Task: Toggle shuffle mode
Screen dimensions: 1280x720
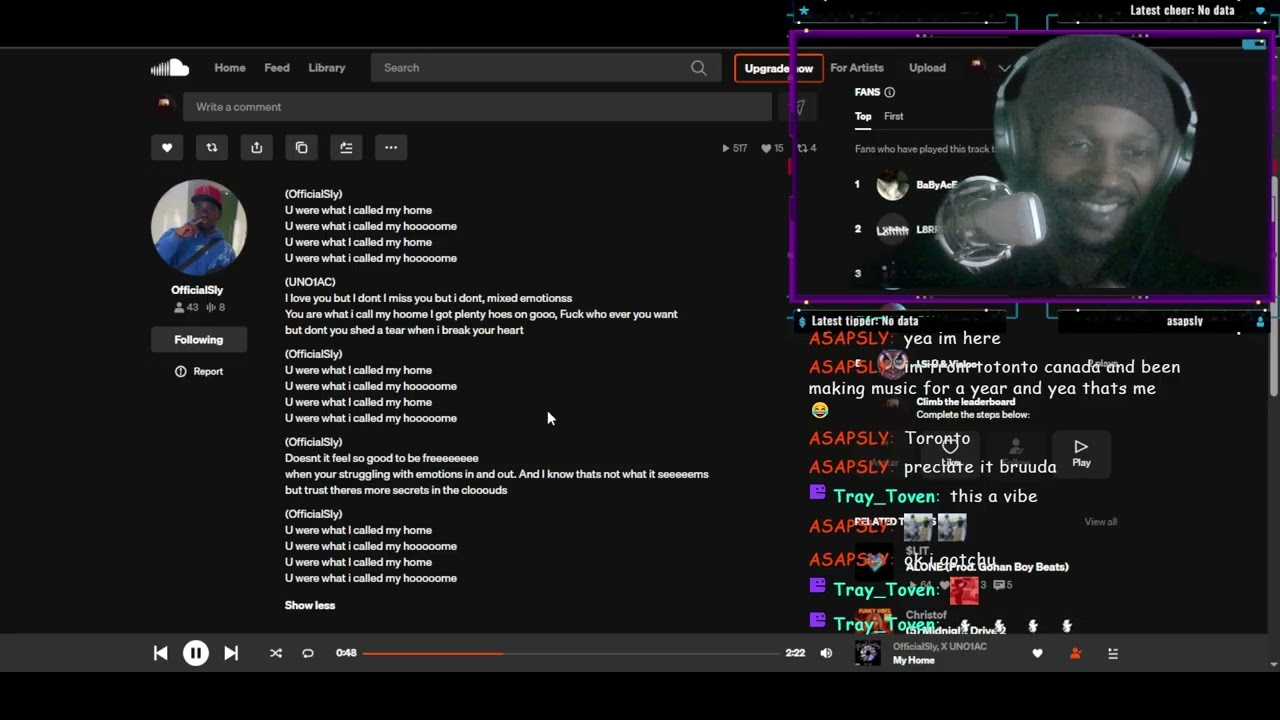Action: (276, 653)
